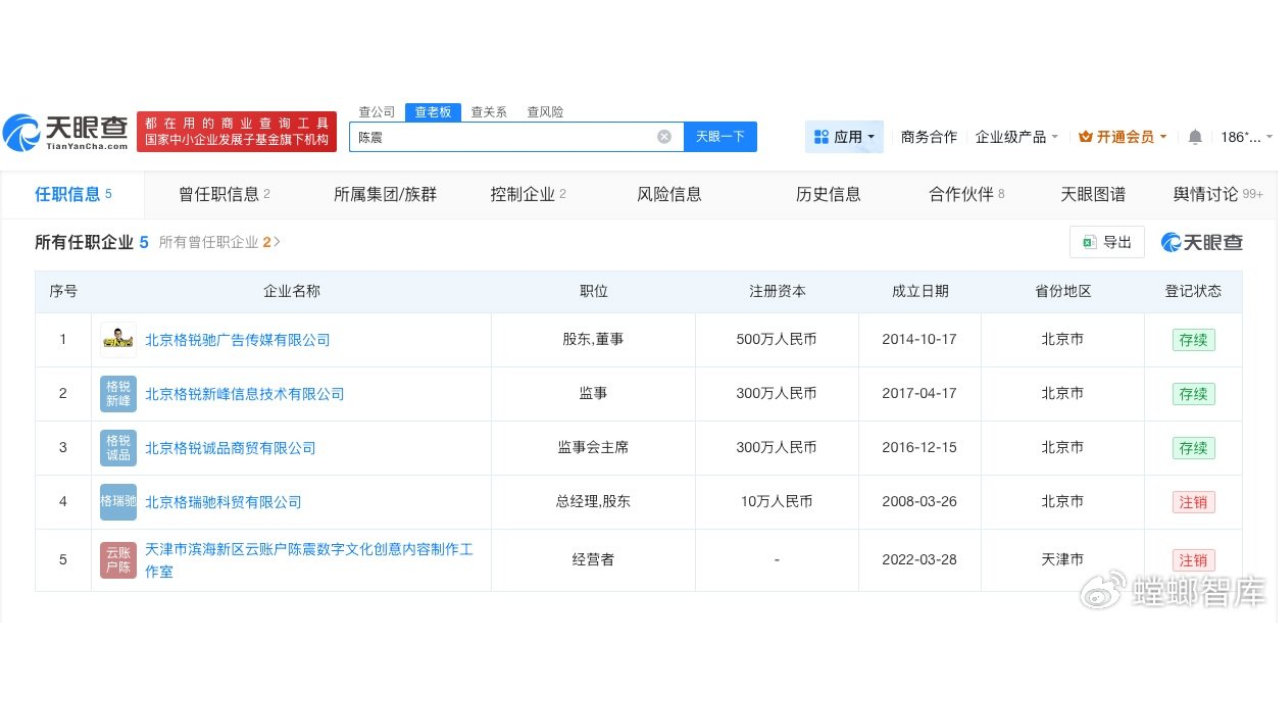Switch to the 所属集团/族群 tab

(385, 194)
